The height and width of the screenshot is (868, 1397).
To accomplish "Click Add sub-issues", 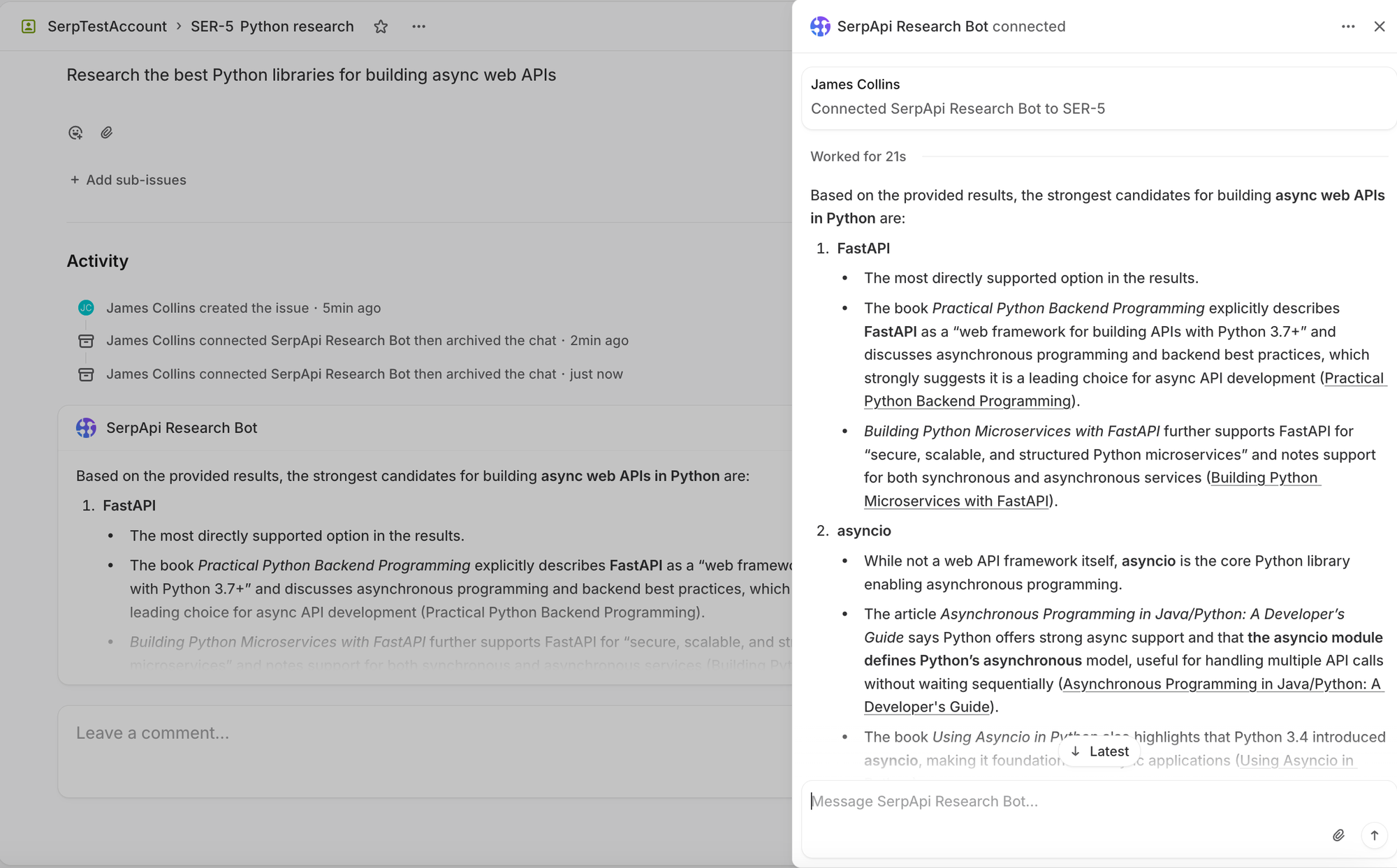I will click(129, 180).
